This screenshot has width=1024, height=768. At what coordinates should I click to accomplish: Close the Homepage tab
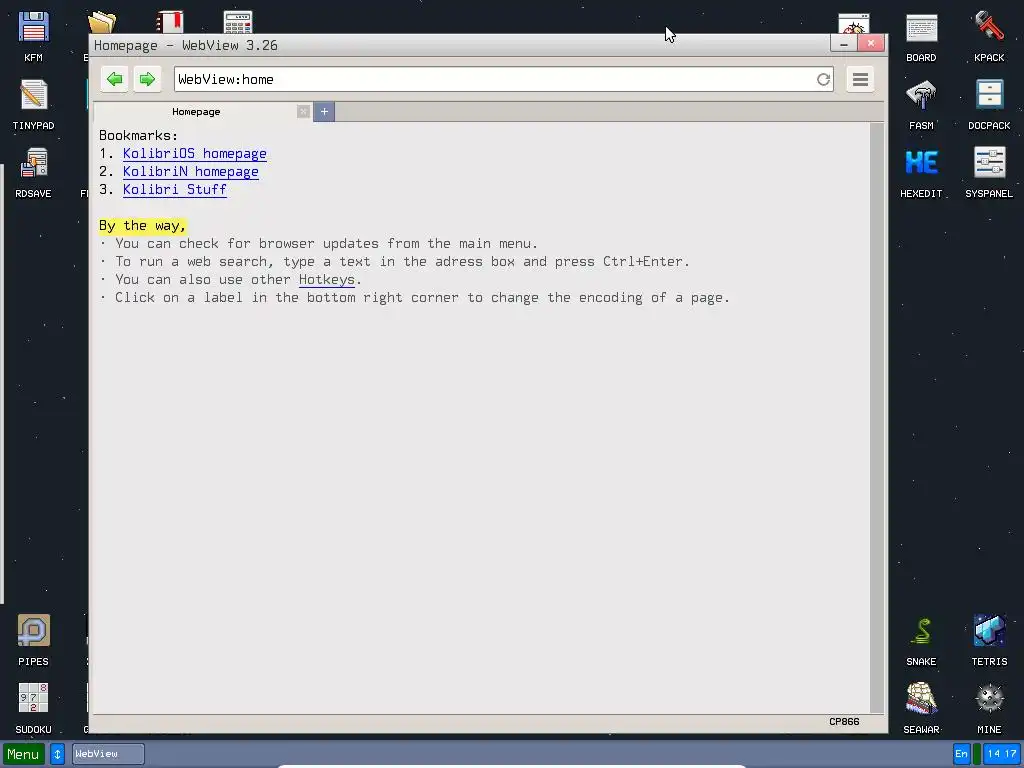(x=303, y=112)
